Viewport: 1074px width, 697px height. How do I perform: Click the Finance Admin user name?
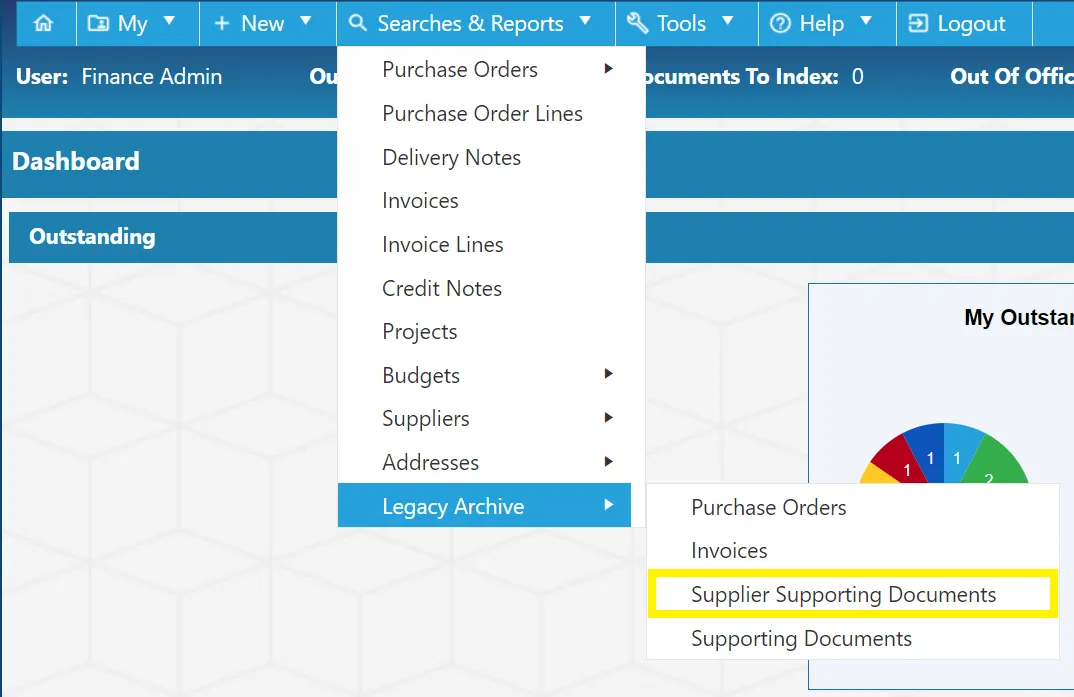[x=151, y=77]
